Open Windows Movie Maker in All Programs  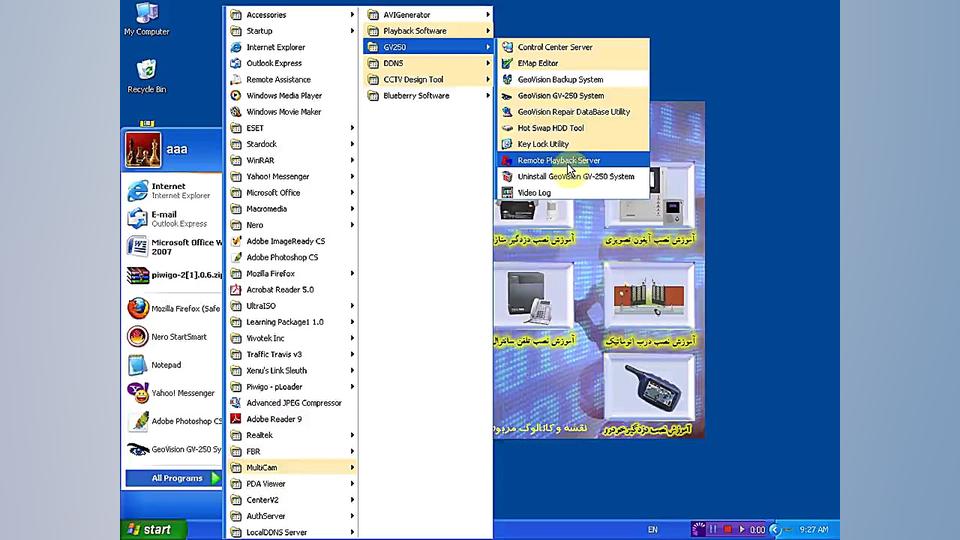pyautogui.click(x=291, y=112)
